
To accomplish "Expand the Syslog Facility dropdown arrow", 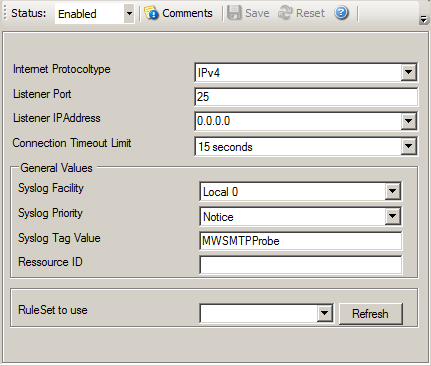I will point(393,191).
